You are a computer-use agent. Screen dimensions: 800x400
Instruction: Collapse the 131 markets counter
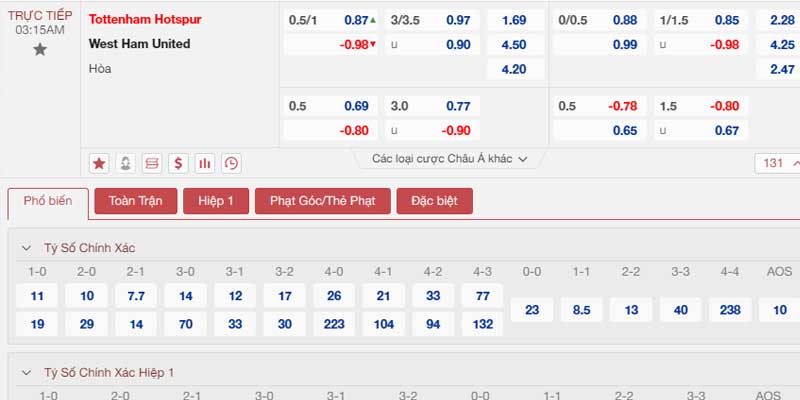pos(778,163)
